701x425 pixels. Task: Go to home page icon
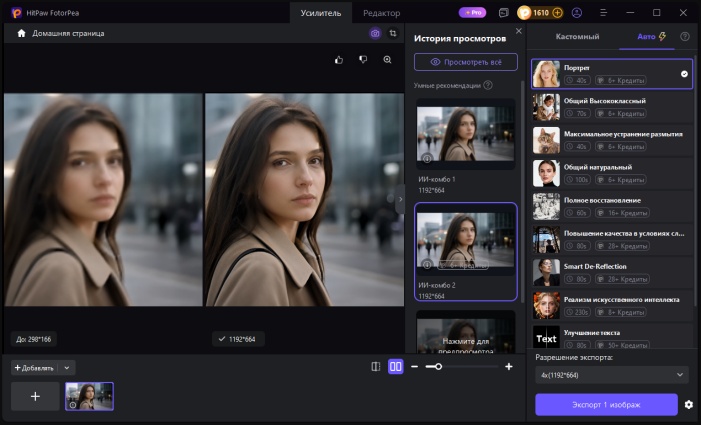[21, 34]
